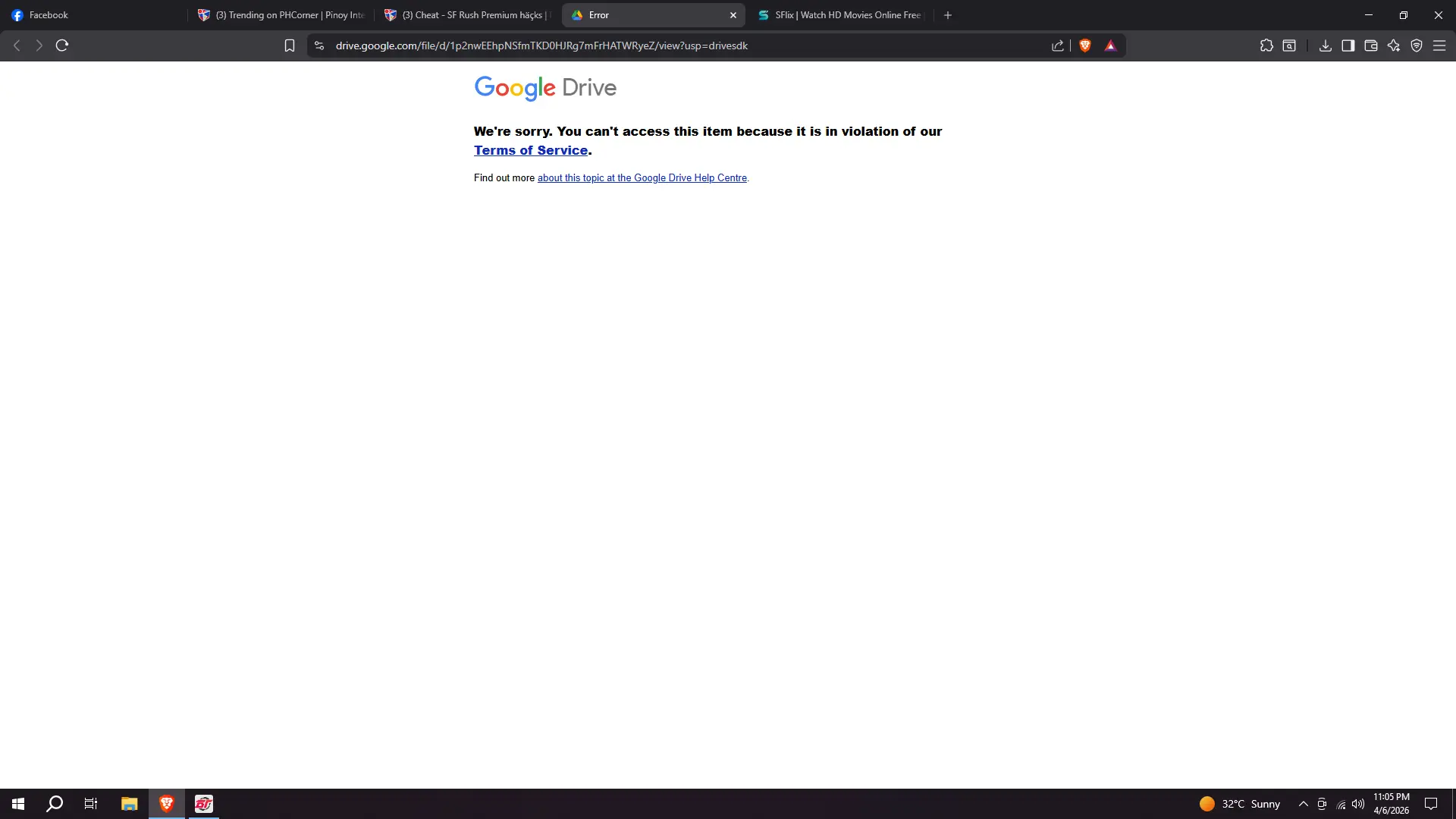Bookmark this page using the bookmark icon
Screen dimensions: 1456x819
tap(290, 45)
